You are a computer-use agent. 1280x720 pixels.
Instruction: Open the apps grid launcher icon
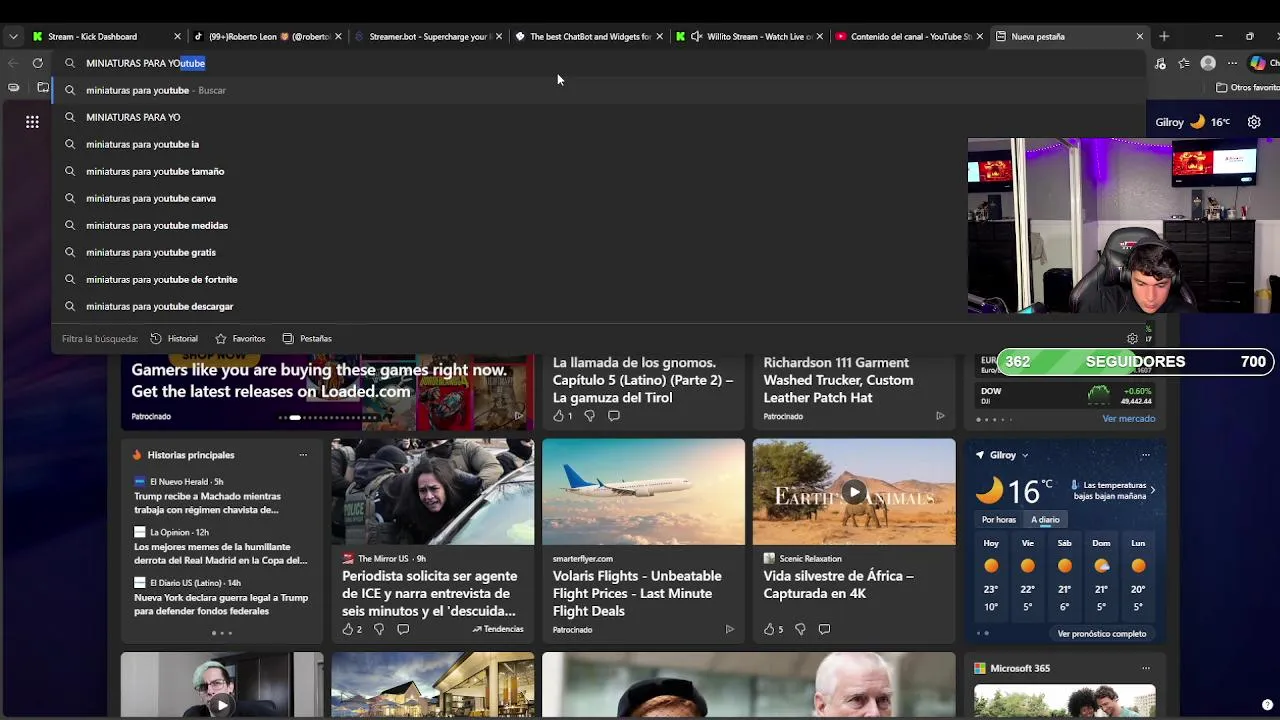tap(32, 122)
